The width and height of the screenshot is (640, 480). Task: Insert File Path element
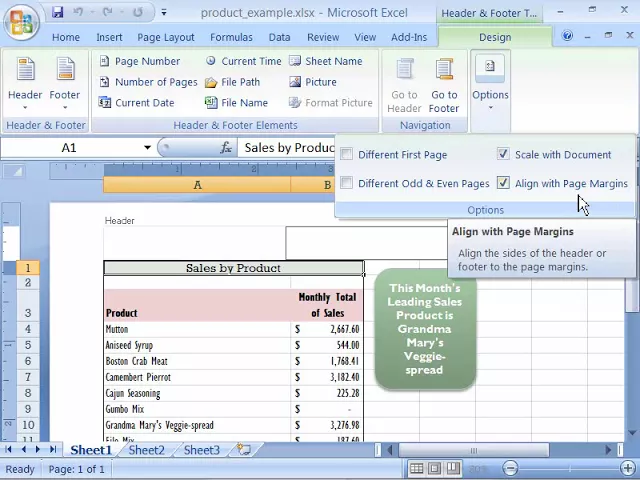point(232,82)
